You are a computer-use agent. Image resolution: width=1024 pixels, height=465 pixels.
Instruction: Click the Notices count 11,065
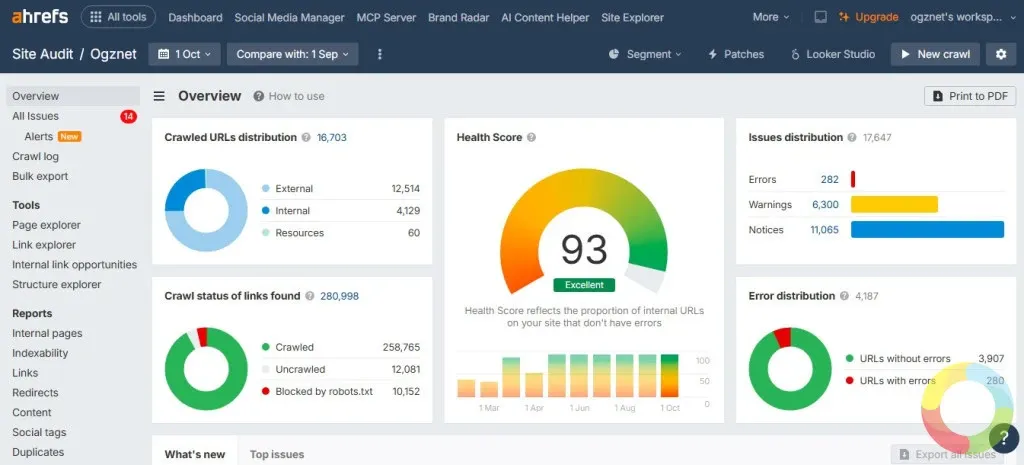(x=825, y=230)
